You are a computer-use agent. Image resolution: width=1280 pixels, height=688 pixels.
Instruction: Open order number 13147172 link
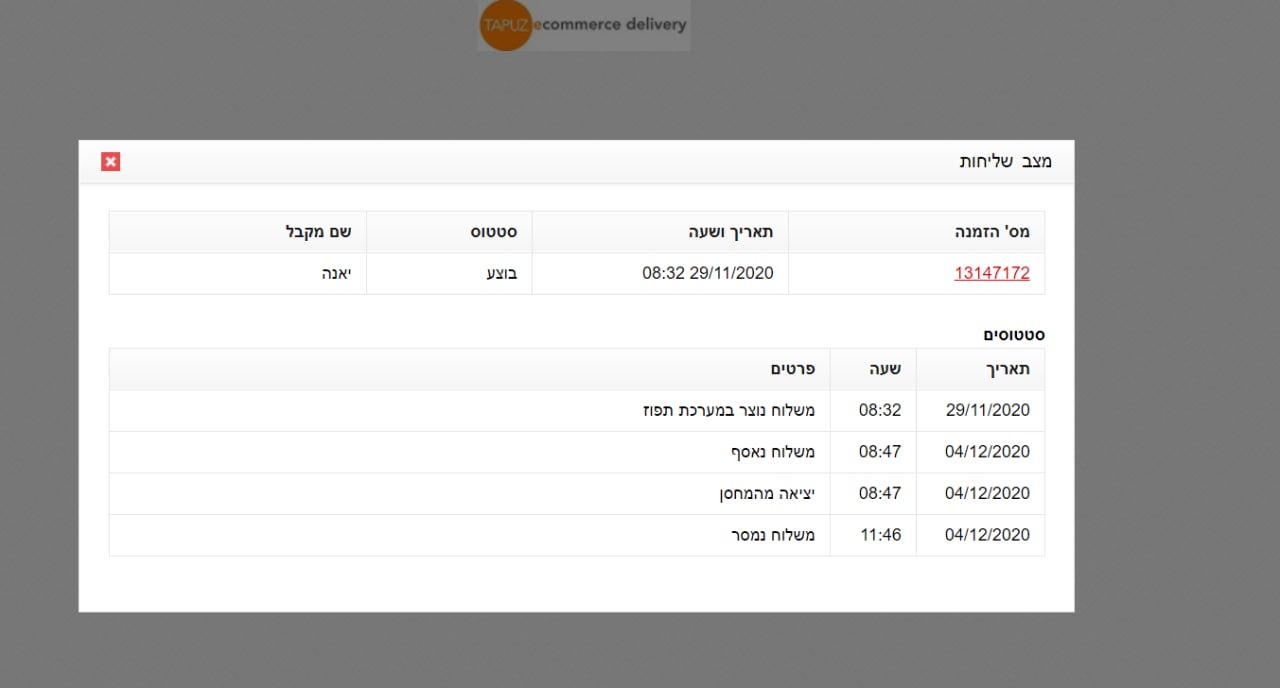tap(992, 273)
